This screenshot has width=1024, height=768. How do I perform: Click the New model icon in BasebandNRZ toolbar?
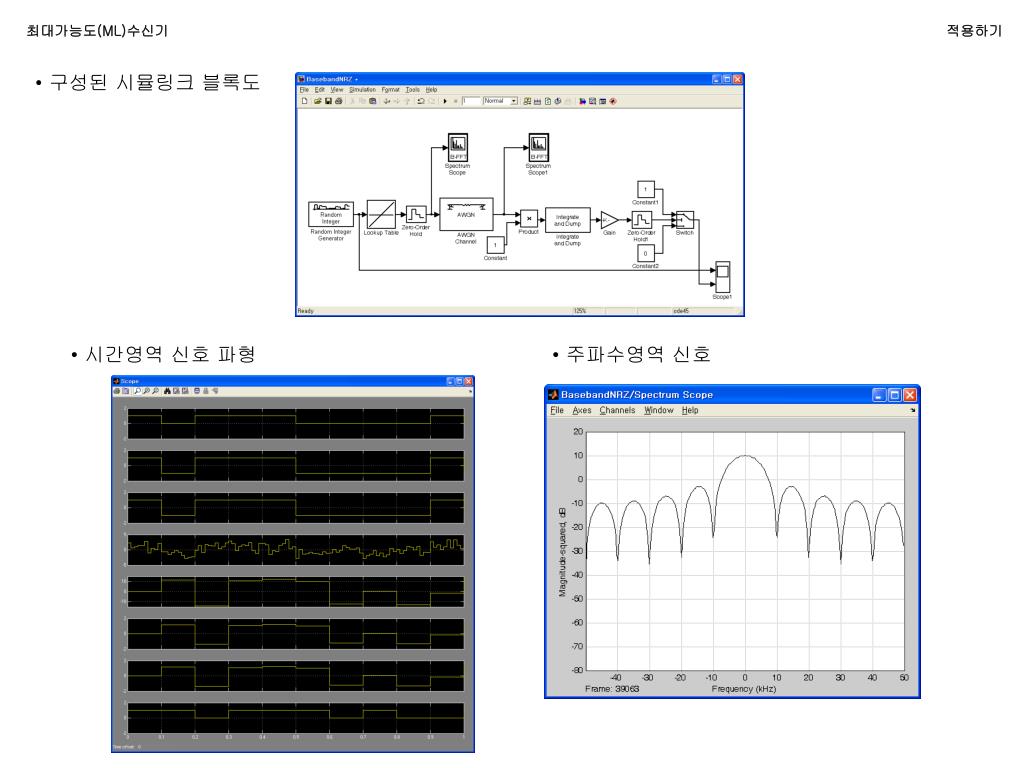304,101
